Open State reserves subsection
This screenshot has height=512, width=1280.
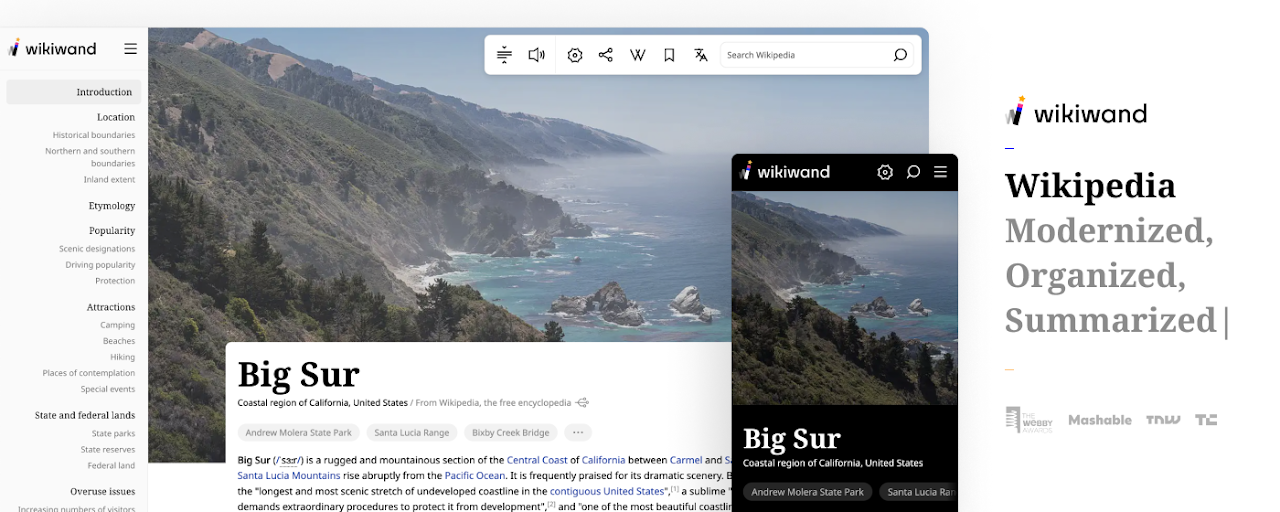click(108, 450)
